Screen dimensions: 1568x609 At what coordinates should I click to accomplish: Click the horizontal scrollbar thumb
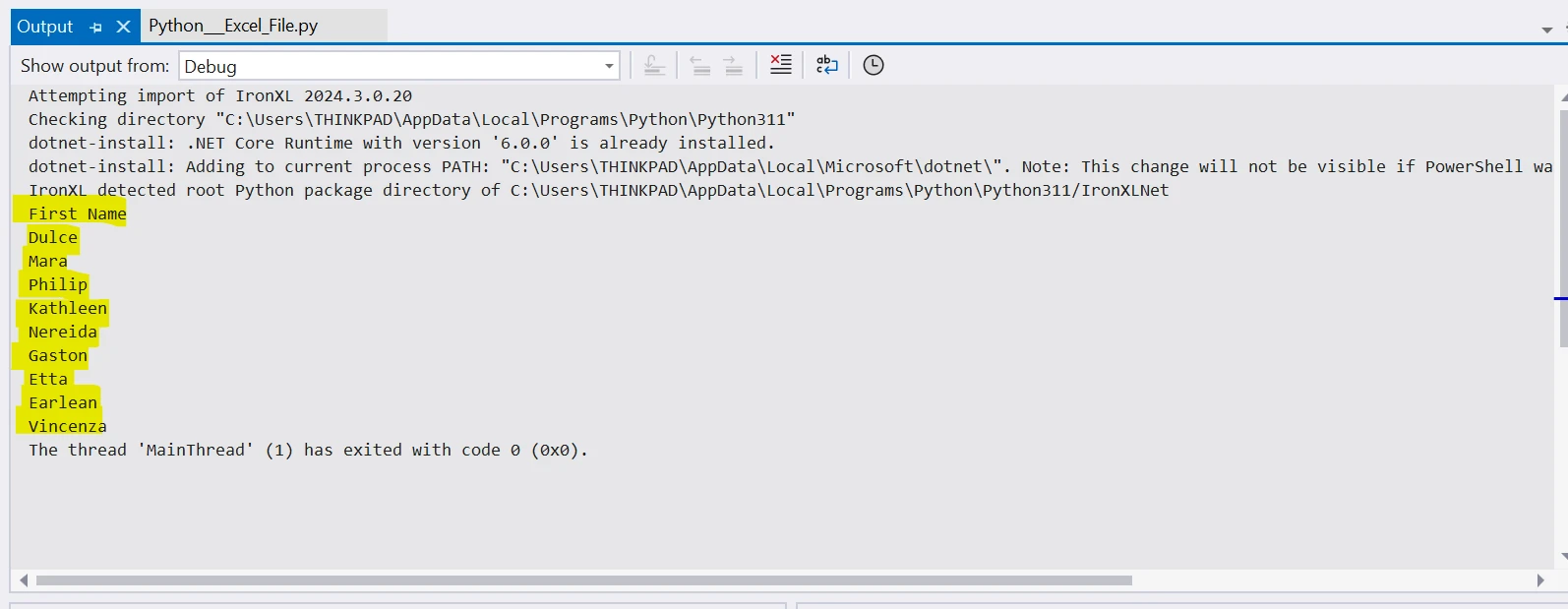click(x=583, y=580)
